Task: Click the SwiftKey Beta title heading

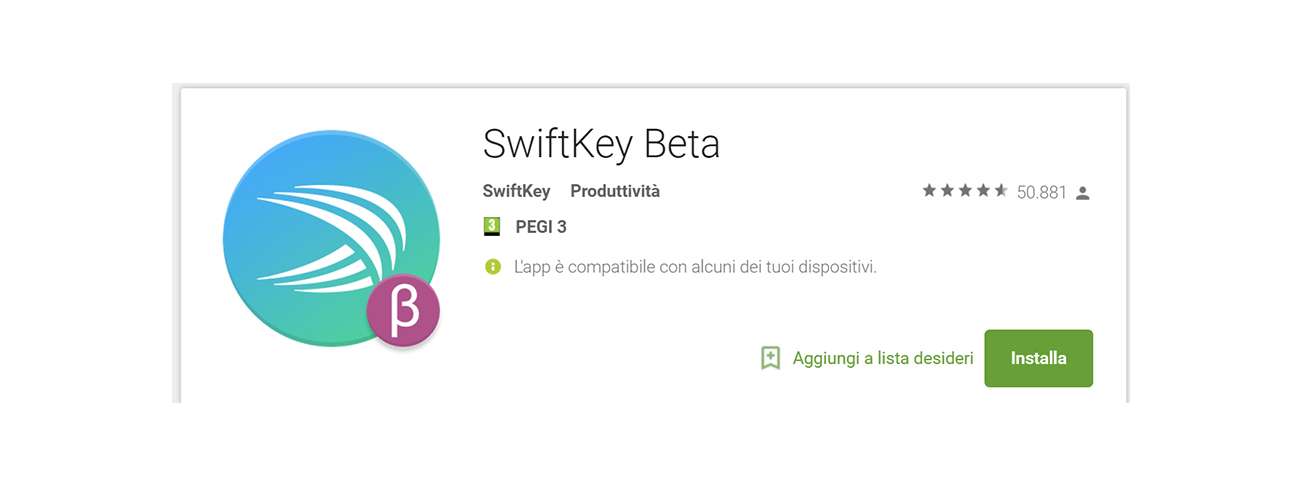Action: click(x=601, y=144)
